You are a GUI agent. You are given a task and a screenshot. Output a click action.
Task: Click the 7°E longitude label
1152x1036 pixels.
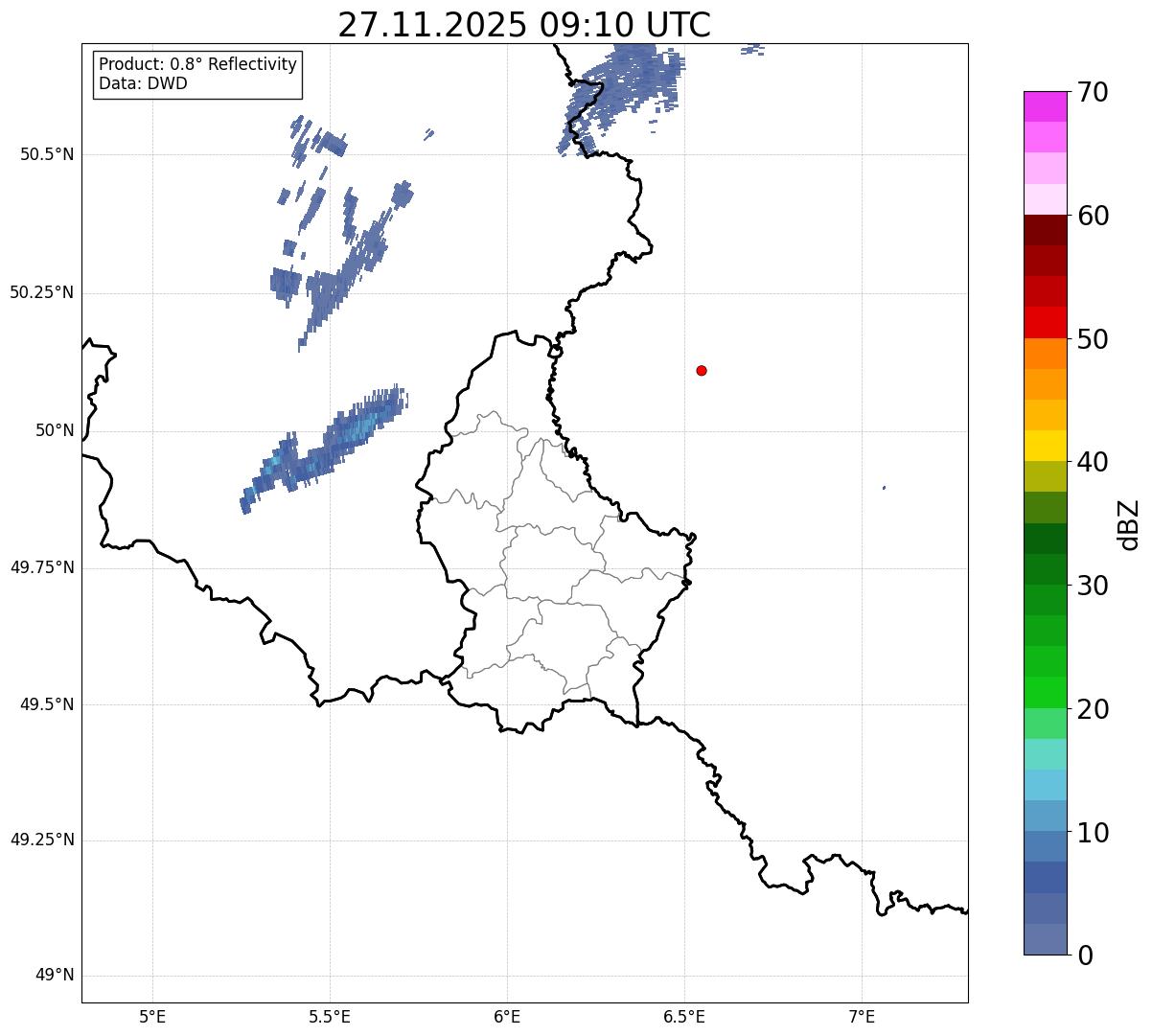coord(862,1016)
